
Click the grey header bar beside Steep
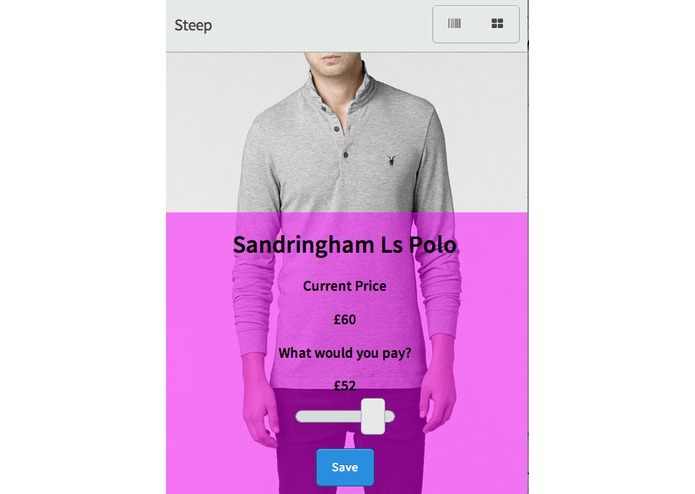point(319,25)
